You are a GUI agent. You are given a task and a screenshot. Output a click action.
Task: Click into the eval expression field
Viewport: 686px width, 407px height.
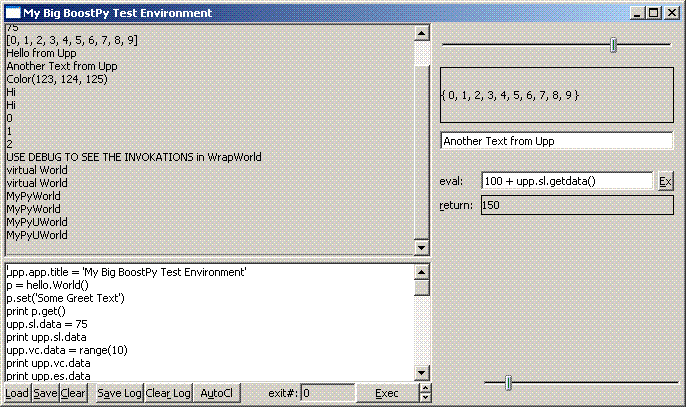tap(566, 181)
